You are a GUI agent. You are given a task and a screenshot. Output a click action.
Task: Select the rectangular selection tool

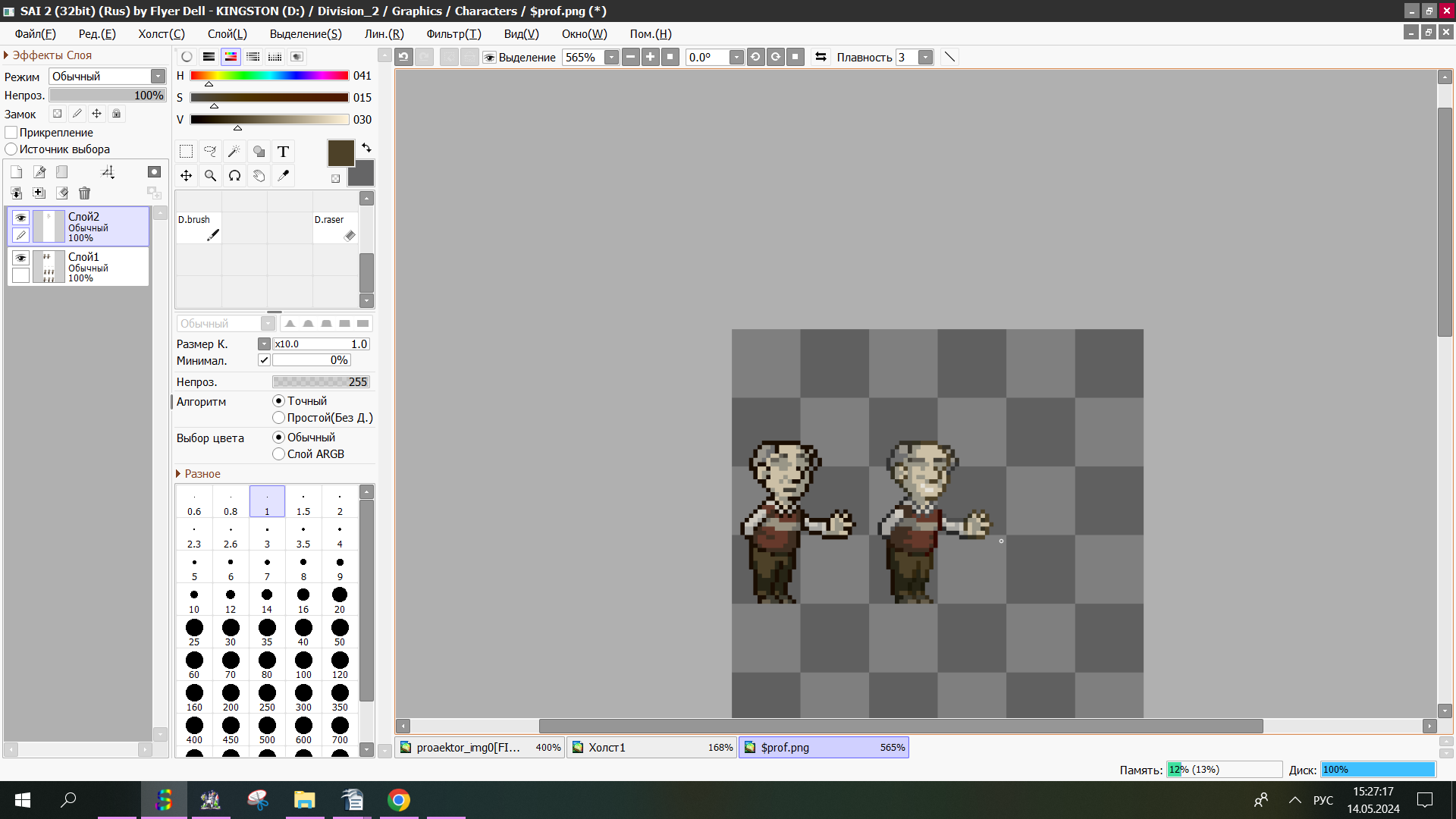[x=186, y=152]
